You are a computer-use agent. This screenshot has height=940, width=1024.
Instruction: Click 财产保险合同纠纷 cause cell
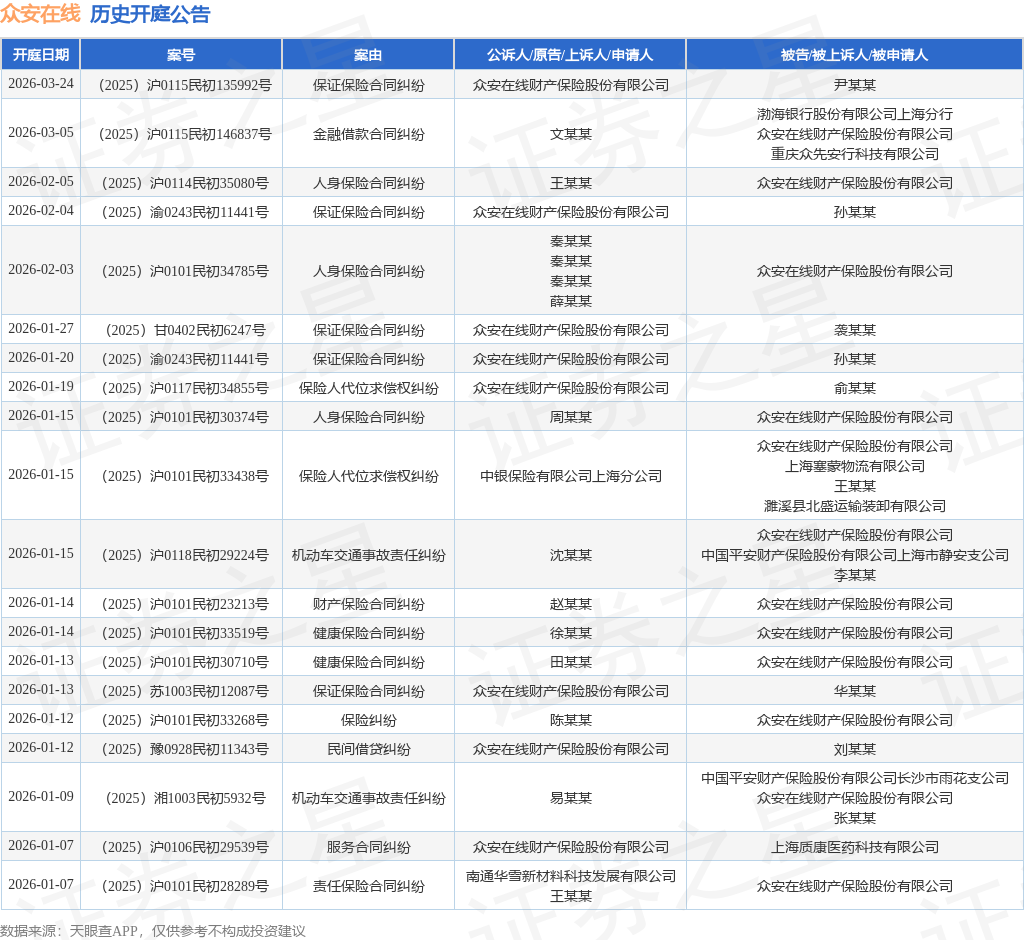(x=368, y=604)
